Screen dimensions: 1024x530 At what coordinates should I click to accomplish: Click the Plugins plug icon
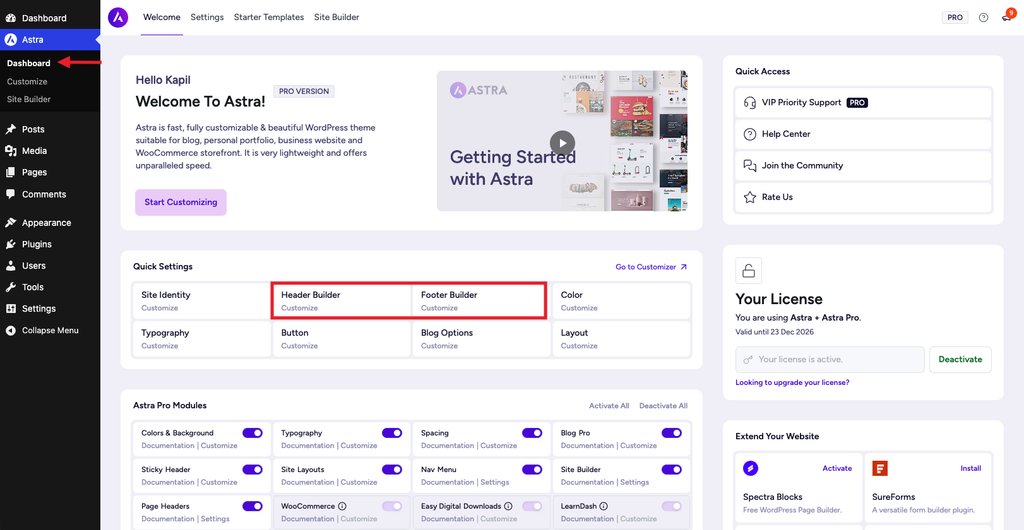(x=10, y=244)
